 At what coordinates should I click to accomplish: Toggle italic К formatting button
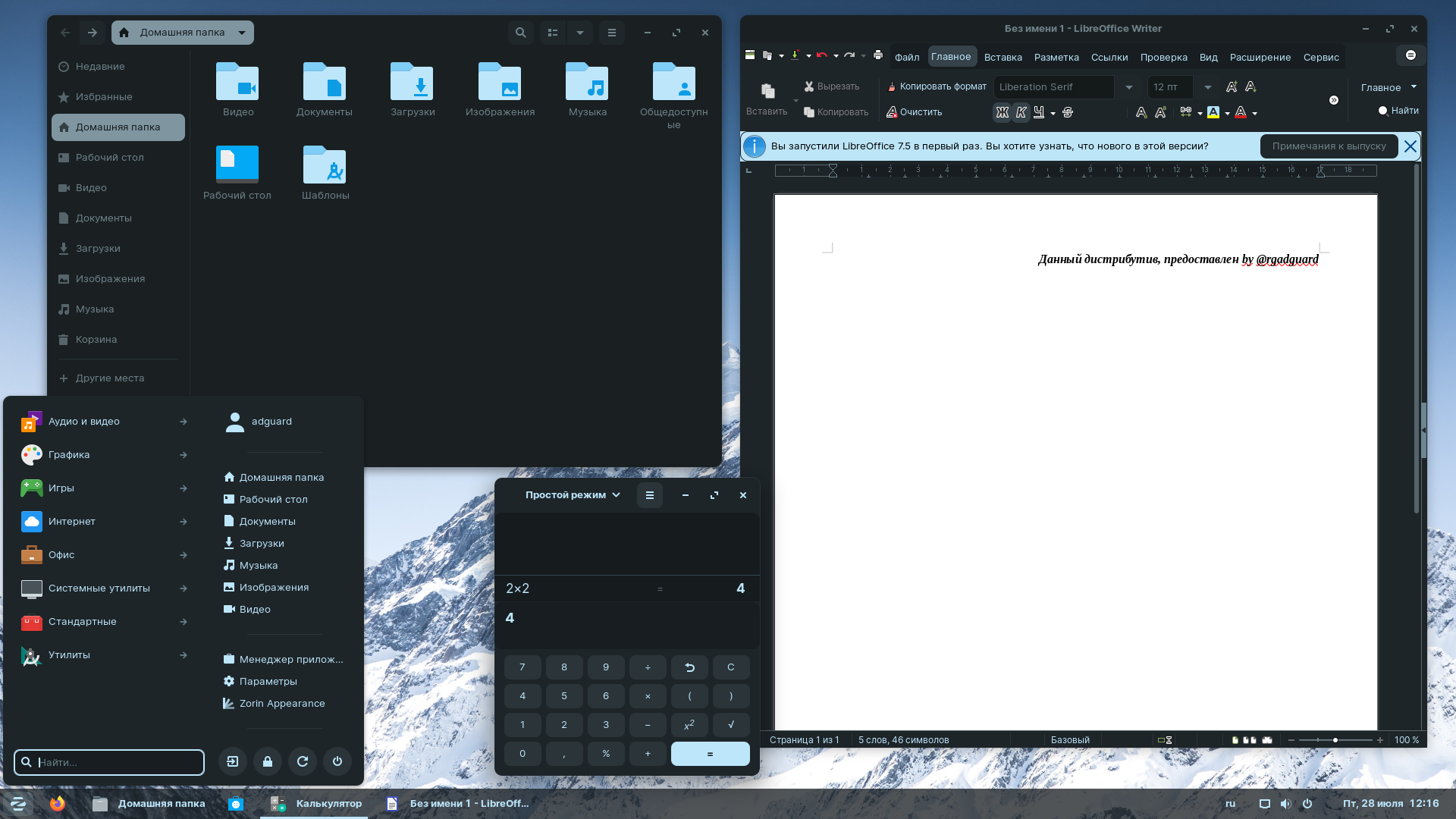(x=1021, y=112)
